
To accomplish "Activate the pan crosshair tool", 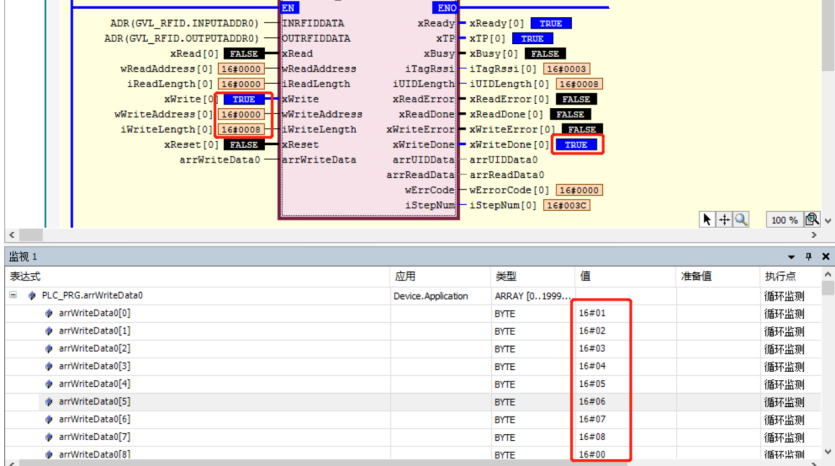I will 724,219.
